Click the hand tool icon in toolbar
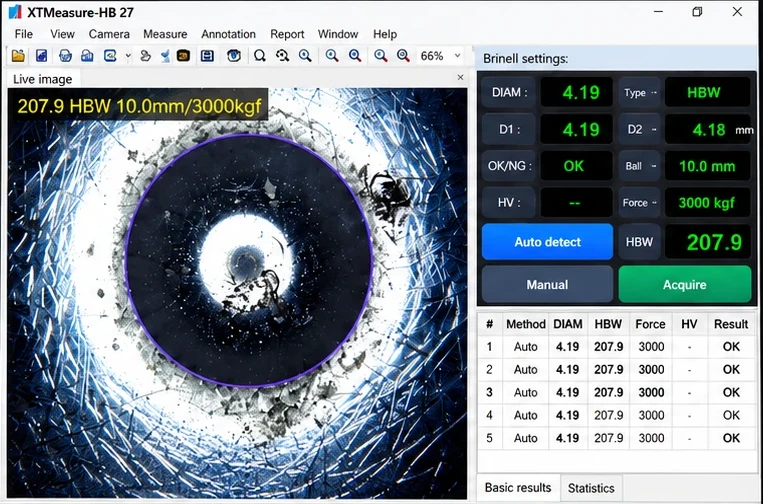 click(x=145, y=56)
